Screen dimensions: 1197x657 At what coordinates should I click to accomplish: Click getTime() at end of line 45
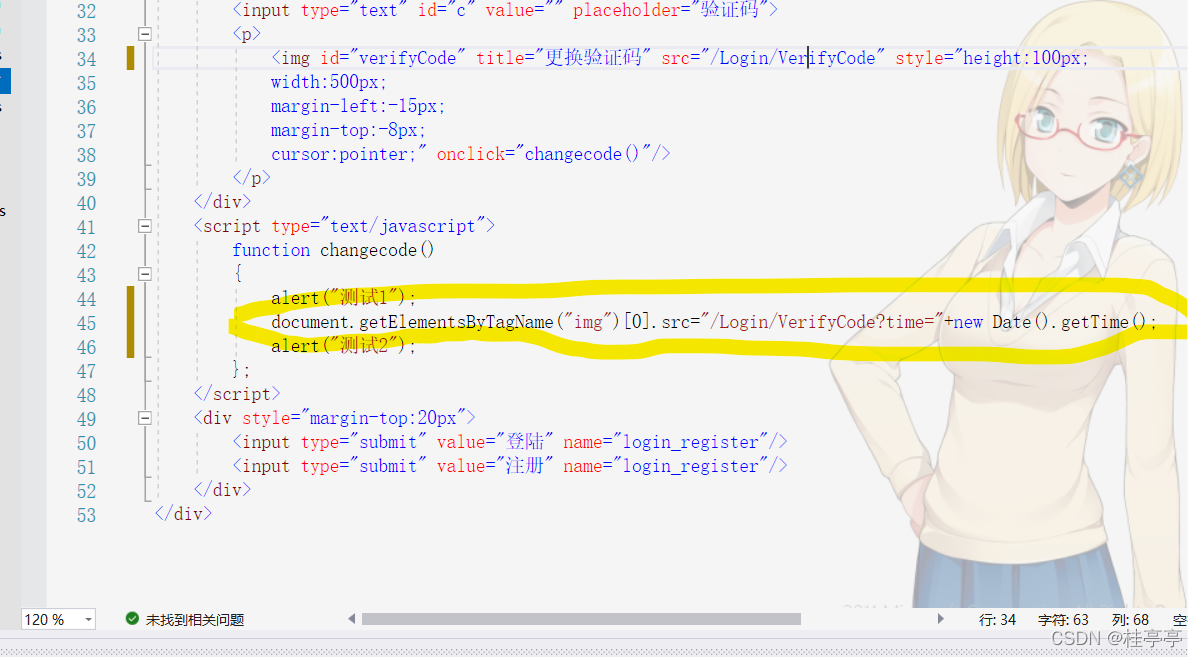click(1103, 322)
